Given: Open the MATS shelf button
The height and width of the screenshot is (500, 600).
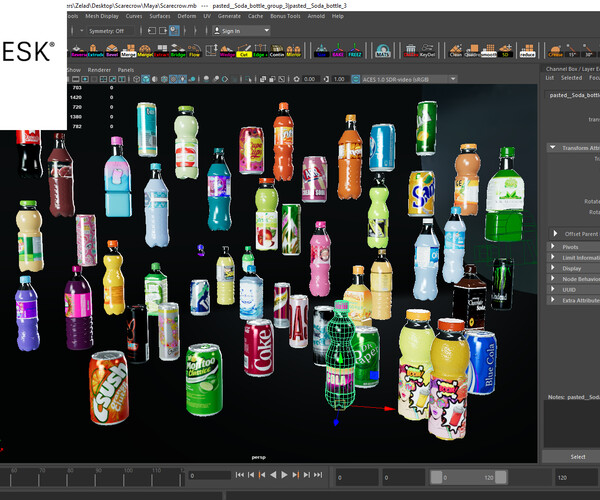Looking at the screenshot, I should click(383, 51).
